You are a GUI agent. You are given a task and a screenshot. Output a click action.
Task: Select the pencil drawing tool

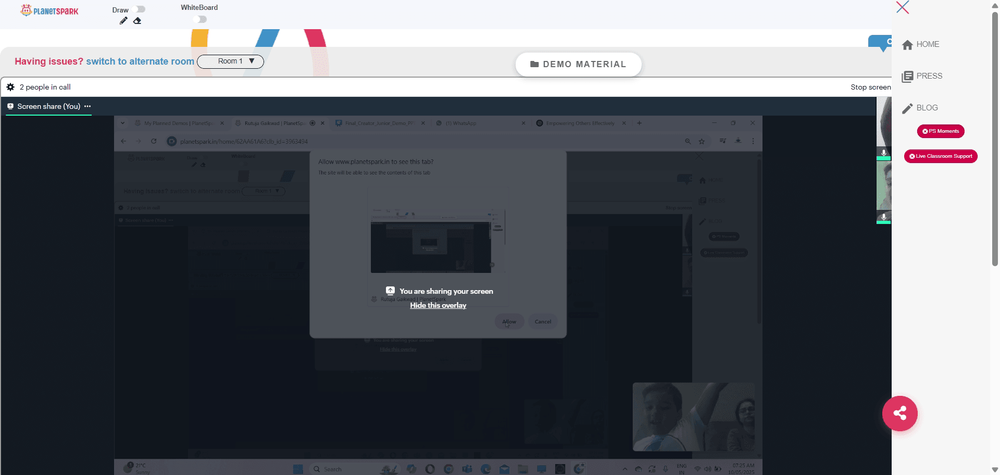pyautogui.click(x=124, y=20)
